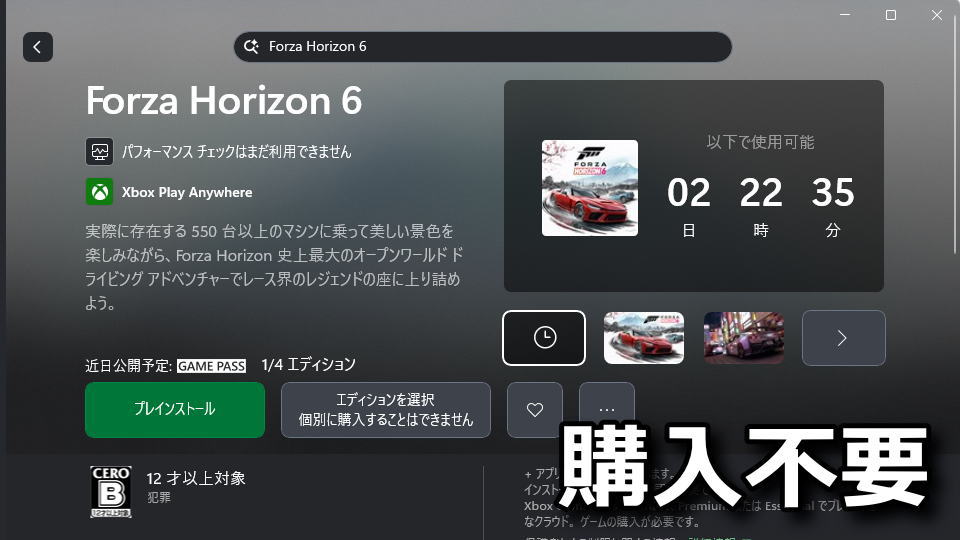Viewport: 960px width, 540px height.
Task: Select the night city purple car thumbnail
Action: 743,338
